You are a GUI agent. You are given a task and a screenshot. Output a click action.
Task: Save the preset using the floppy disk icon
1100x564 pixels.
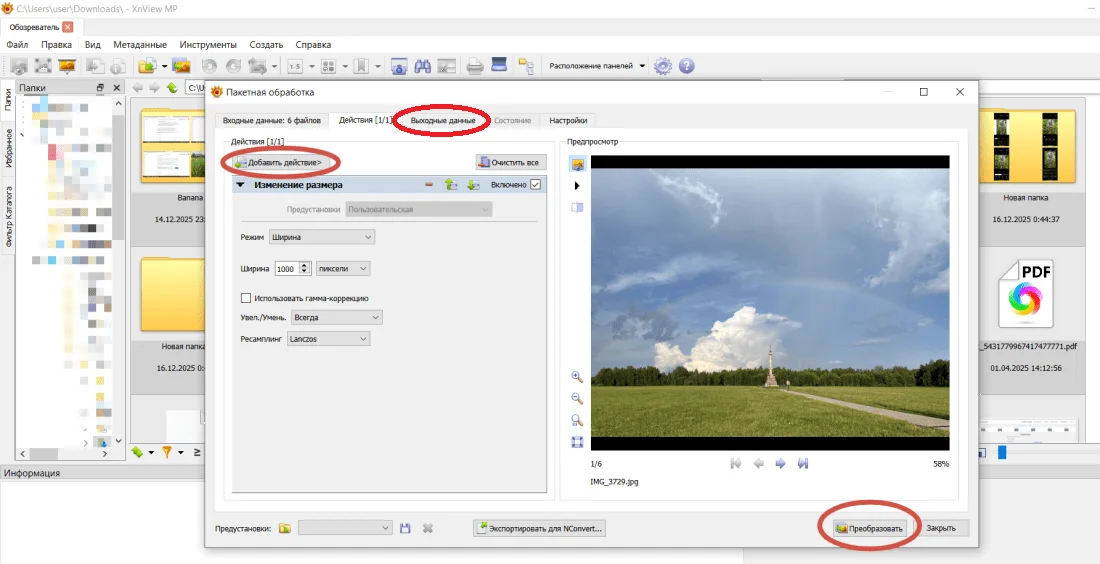coord(405,528)
